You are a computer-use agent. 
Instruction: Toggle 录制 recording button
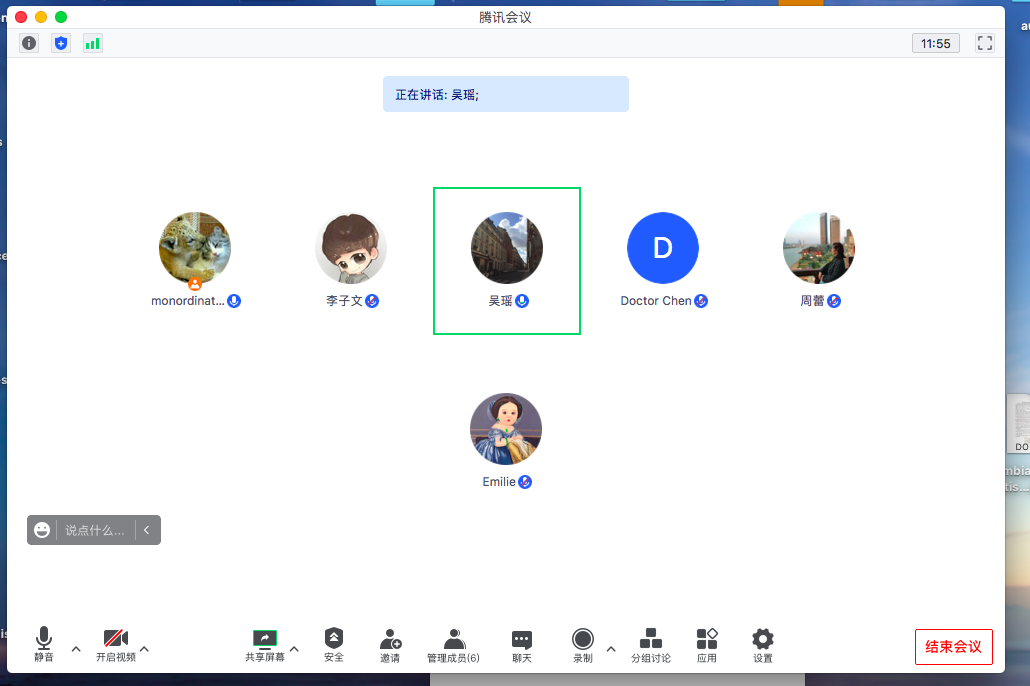pyautogui.click(x=583, y=645)
